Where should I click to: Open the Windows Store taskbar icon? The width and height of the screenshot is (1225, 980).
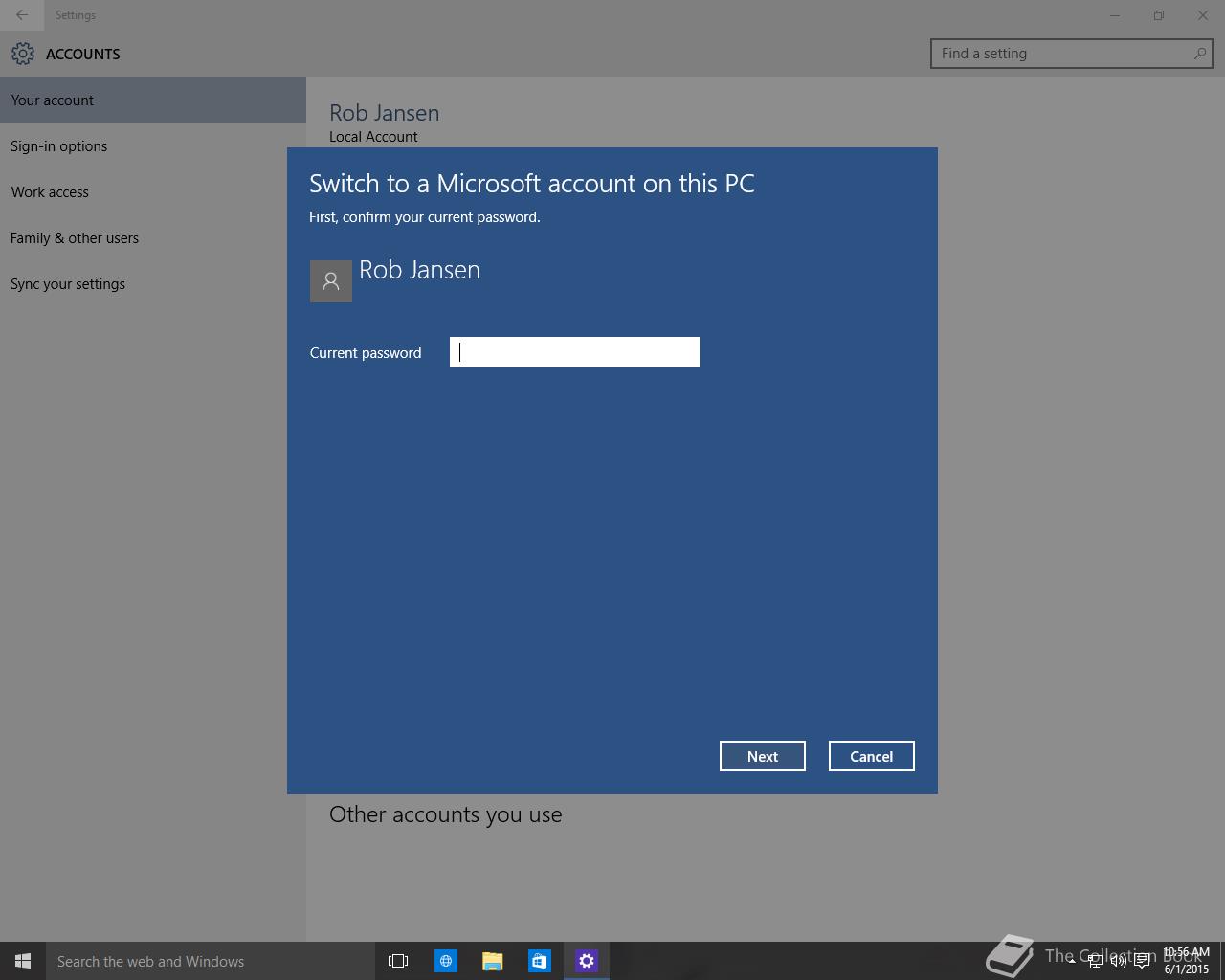[540, 961]
